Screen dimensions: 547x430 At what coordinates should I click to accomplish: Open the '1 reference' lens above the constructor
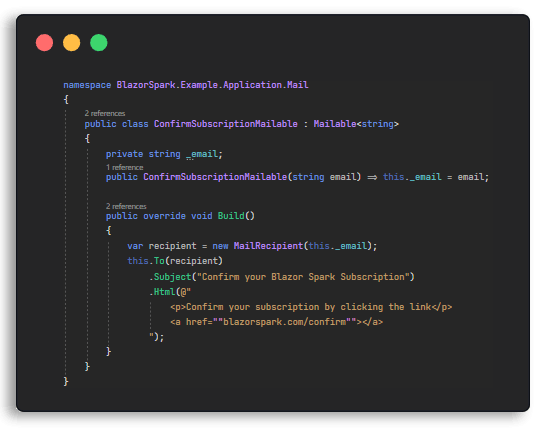(125, 167)
